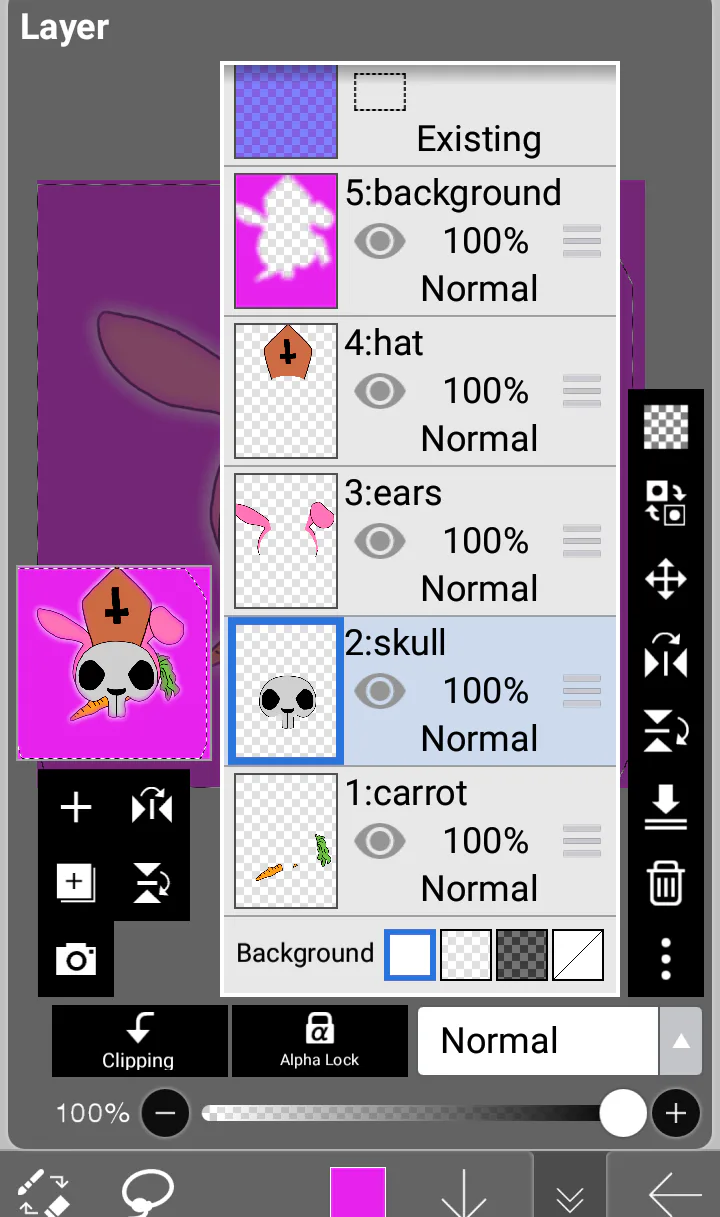Screen dimensions: 720x1217
Task: Enable Alpha Lock button
Action: pyautogui.click(x=320, y=1040)
